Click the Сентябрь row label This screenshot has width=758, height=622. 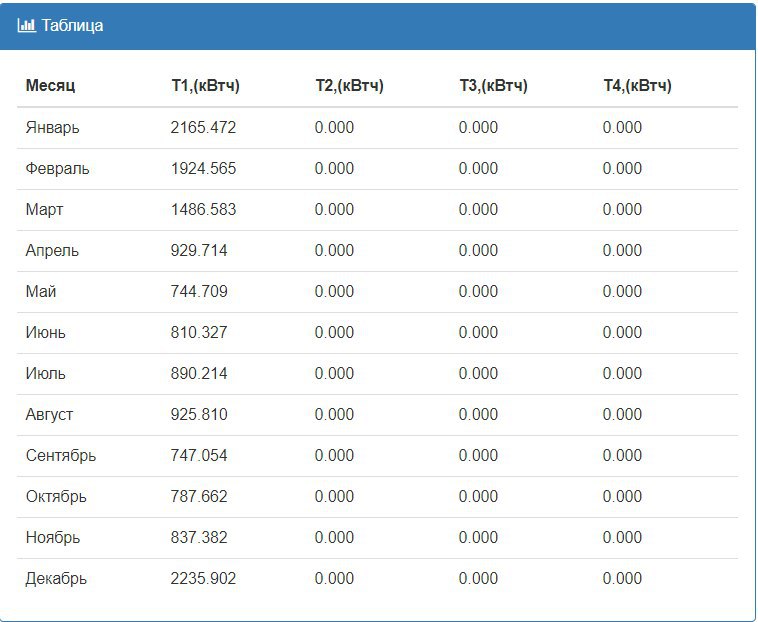[x=61, y=456]
